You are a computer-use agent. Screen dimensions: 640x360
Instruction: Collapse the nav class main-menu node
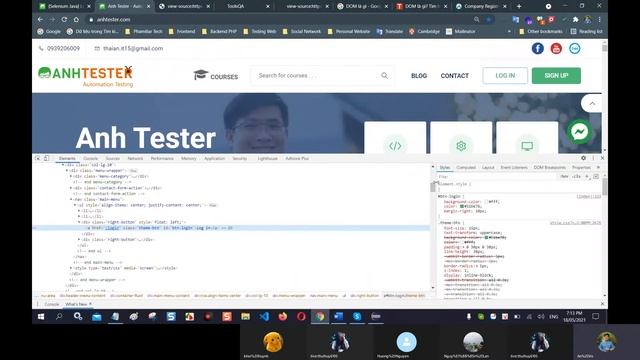click(x=71, y=199)
